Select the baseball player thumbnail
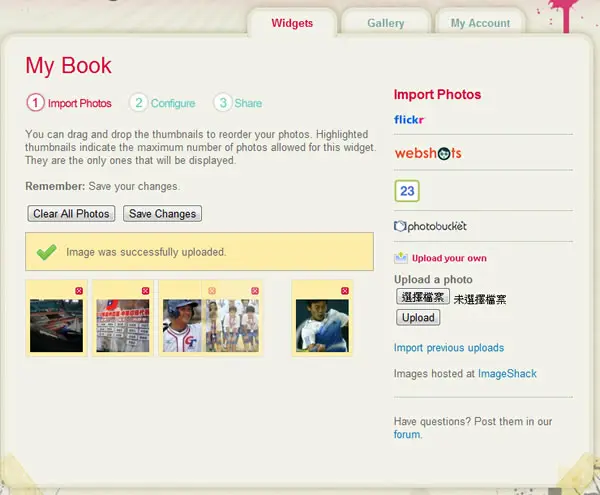Screen dimensions: 600x495 pyautogui.click(x=182, y=326)
